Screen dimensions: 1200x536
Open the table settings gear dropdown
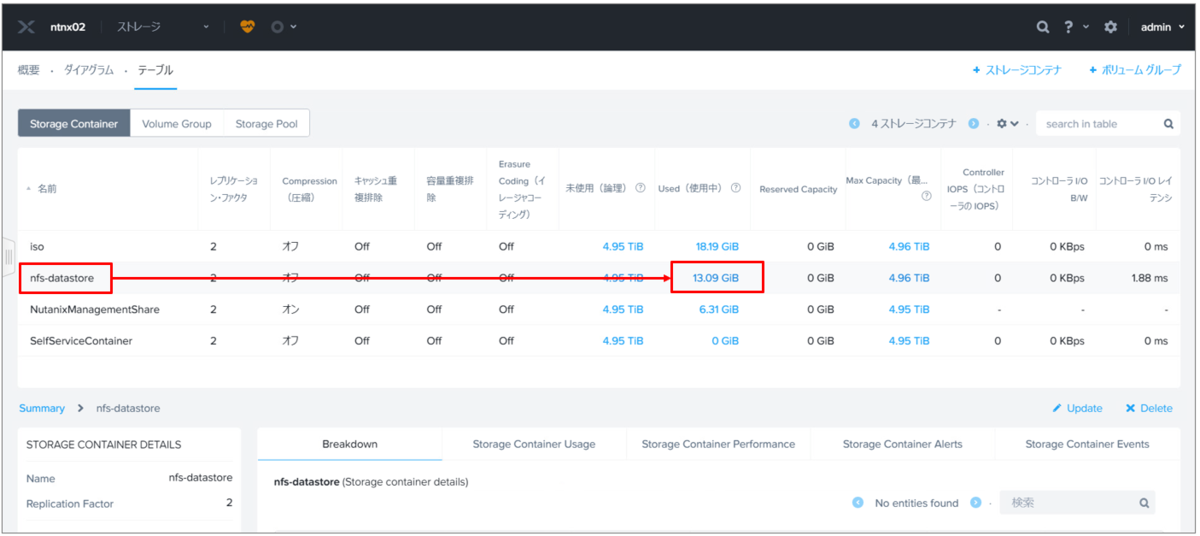[x=1007, y=124]
